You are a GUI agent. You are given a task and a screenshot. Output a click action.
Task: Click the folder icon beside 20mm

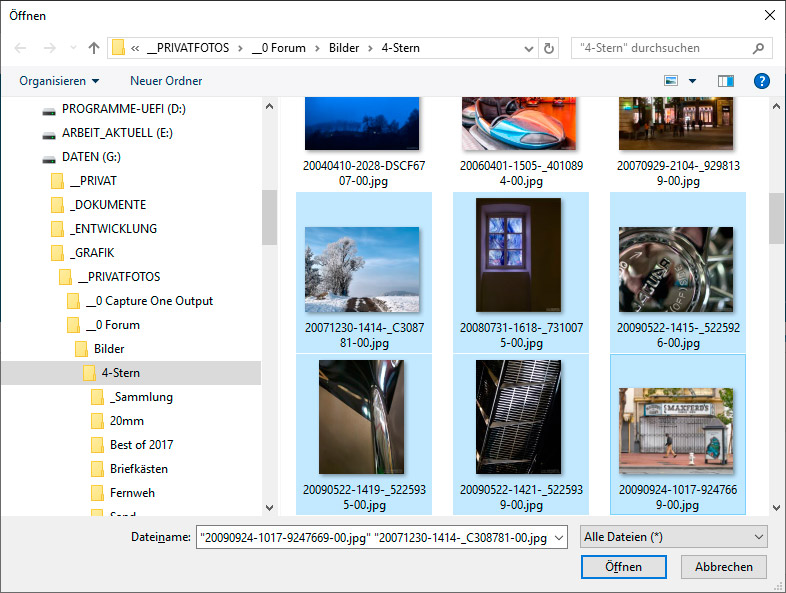click(98, 421)
